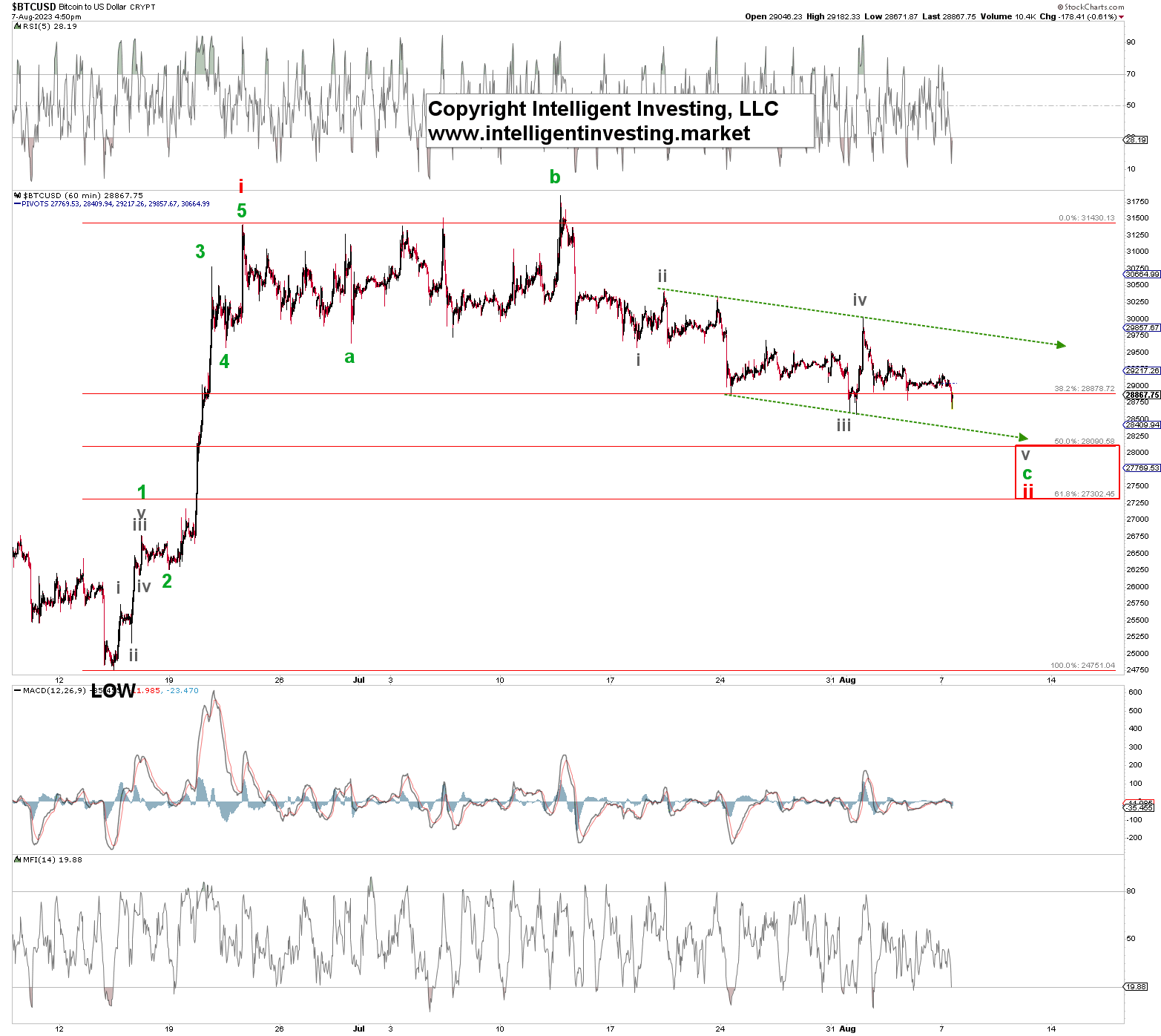Click the bold 'LOW' annotation
The height and width of the screenshot is (1036, 1161).
tap(114, 692)
